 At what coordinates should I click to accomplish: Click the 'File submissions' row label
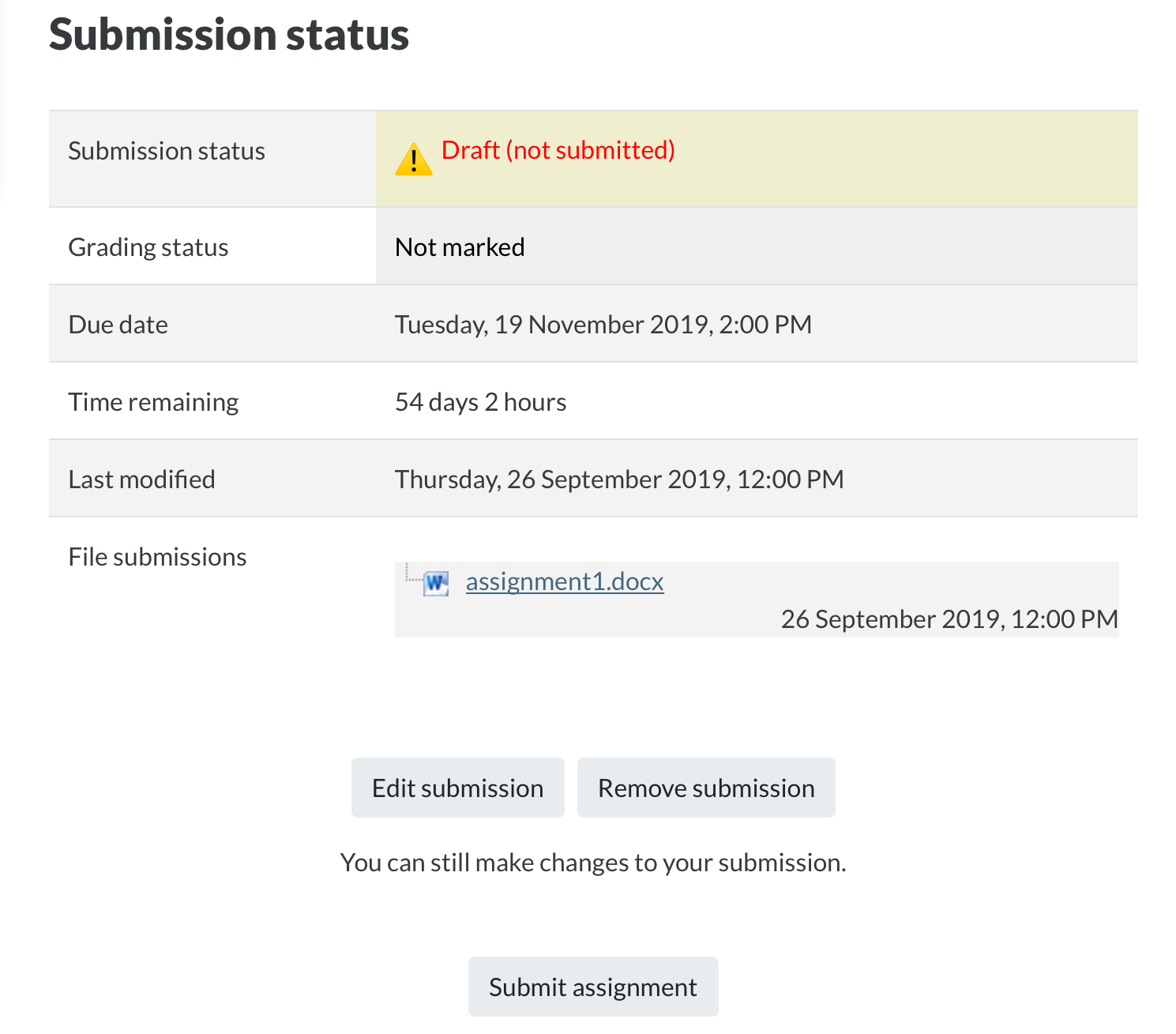[x=157, y=557]
